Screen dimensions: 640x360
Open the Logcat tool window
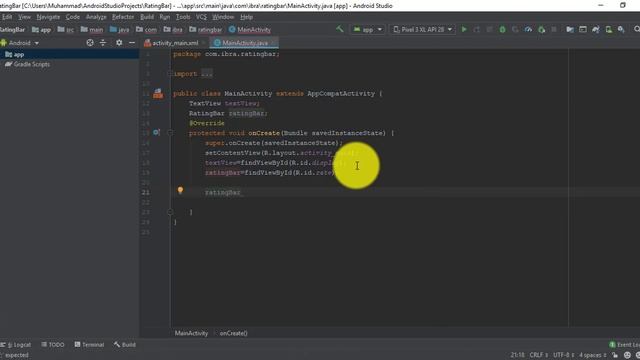tap(16, 345)
